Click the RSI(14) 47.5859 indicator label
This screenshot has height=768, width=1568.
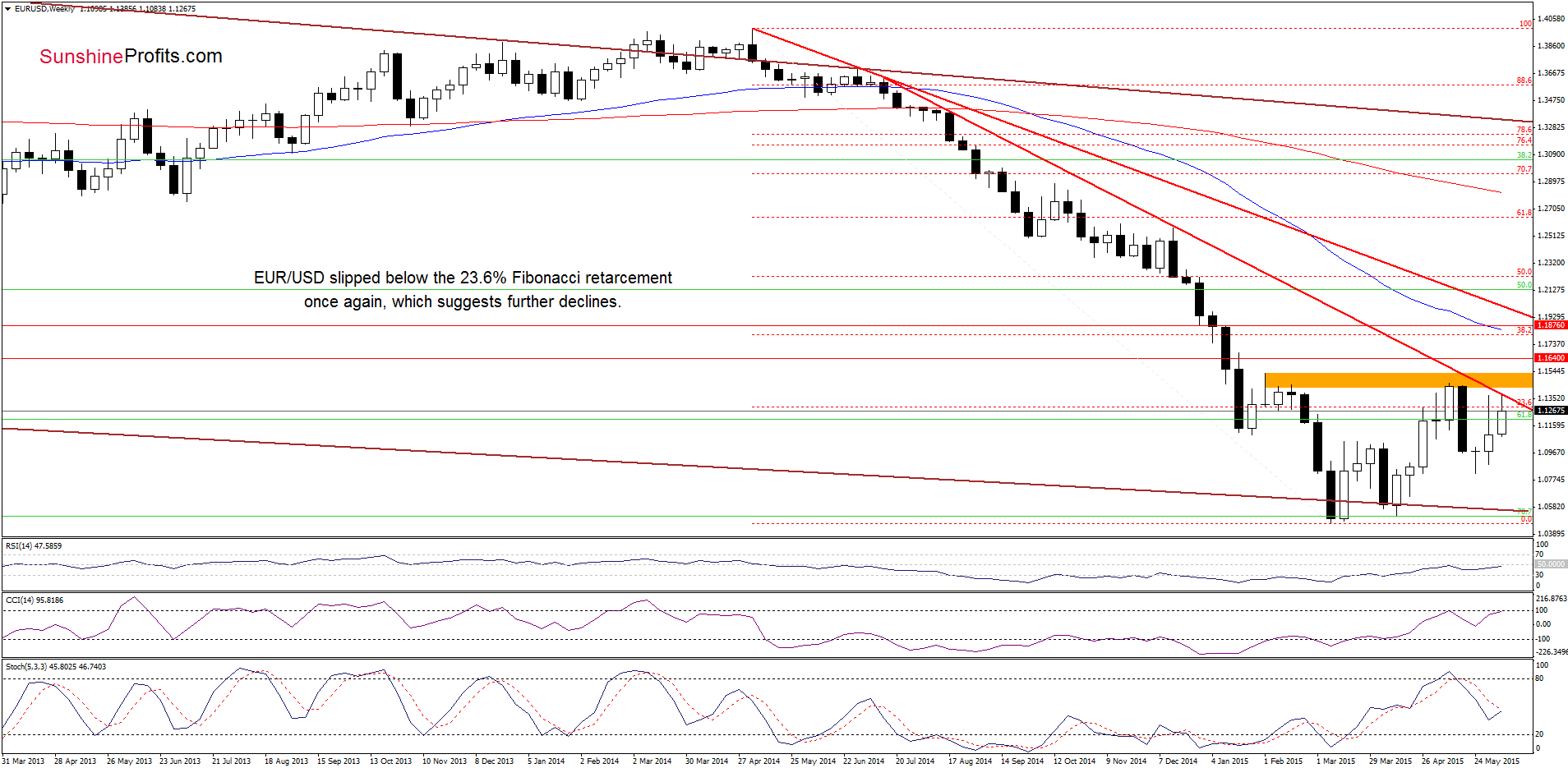pos(34,545)
